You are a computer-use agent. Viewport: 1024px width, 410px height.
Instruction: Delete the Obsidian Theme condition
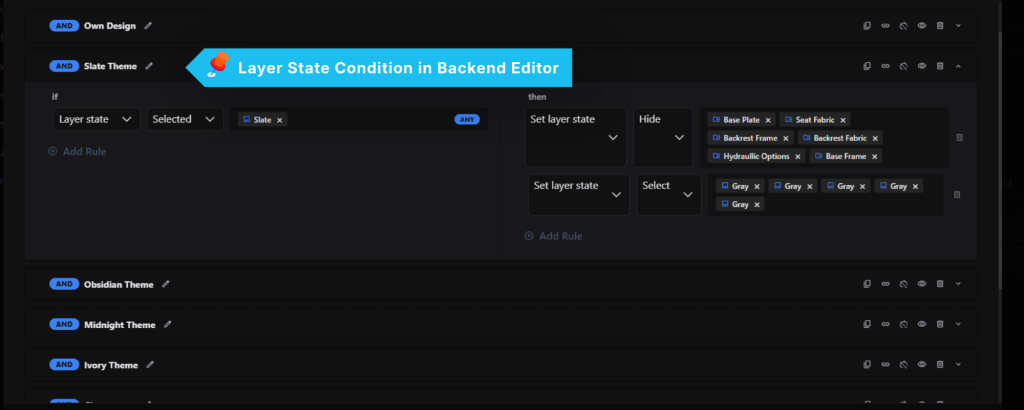click(x=940, y=284)
